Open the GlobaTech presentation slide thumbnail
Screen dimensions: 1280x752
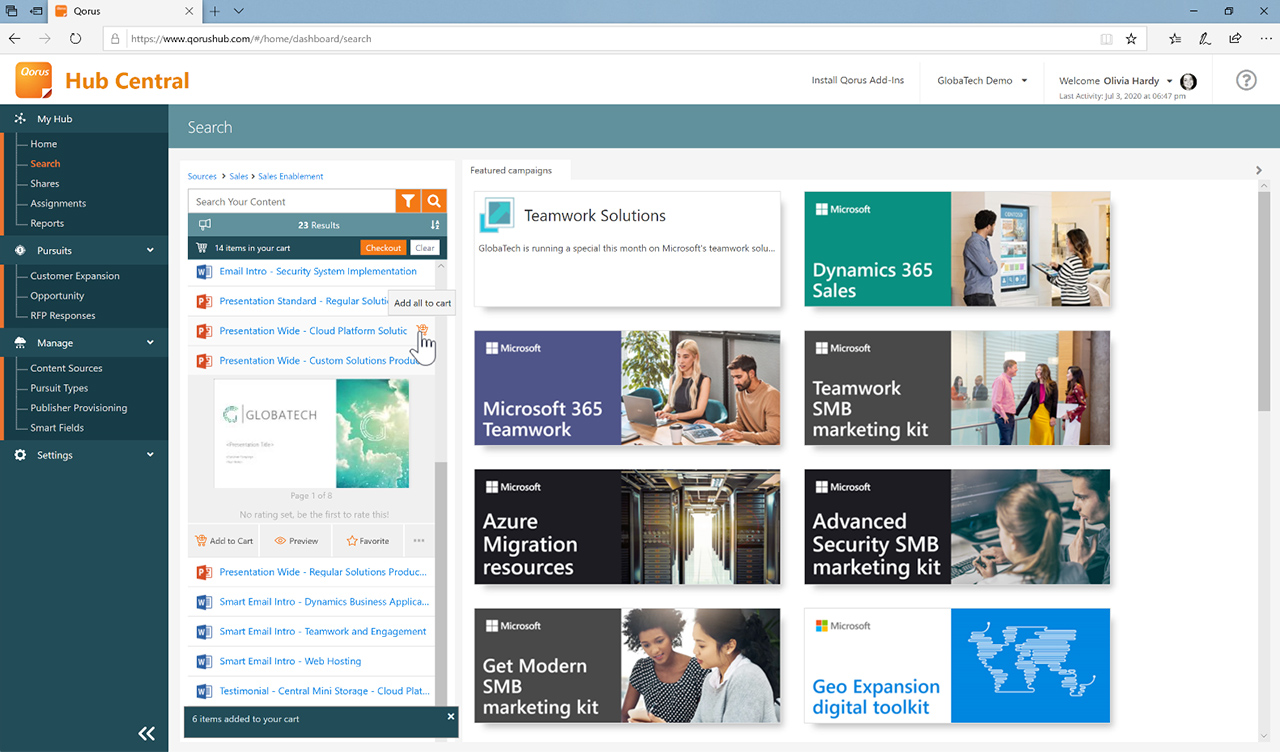[311, 433]
